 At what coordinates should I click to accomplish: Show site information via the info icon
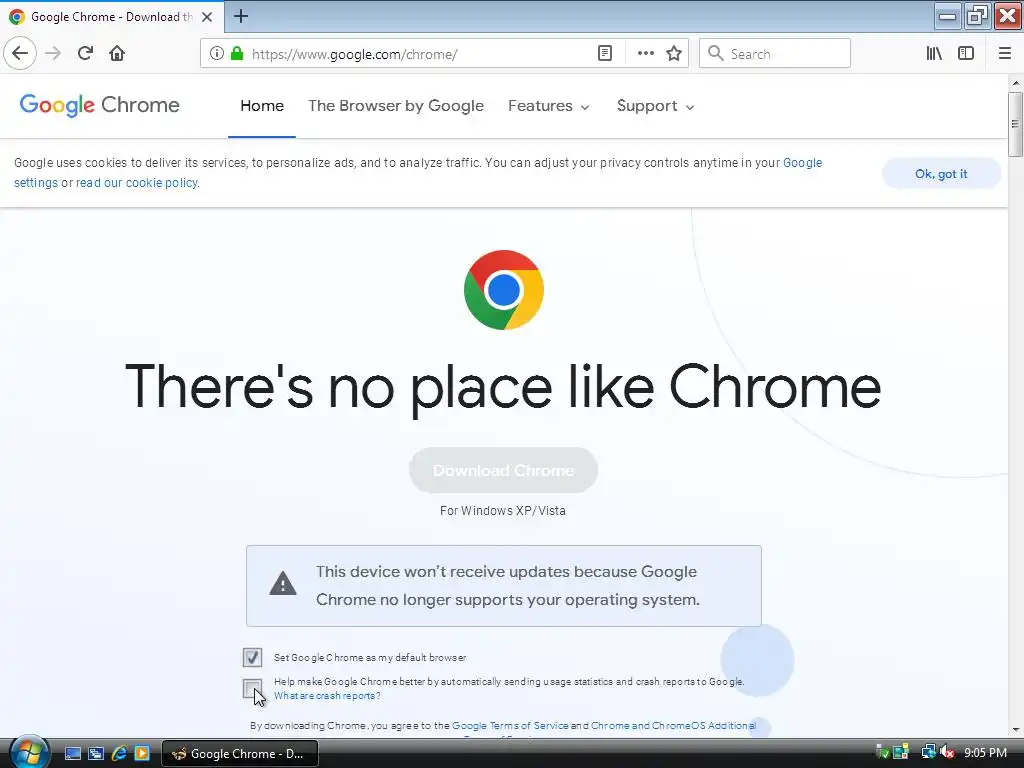tap(217, 54)
